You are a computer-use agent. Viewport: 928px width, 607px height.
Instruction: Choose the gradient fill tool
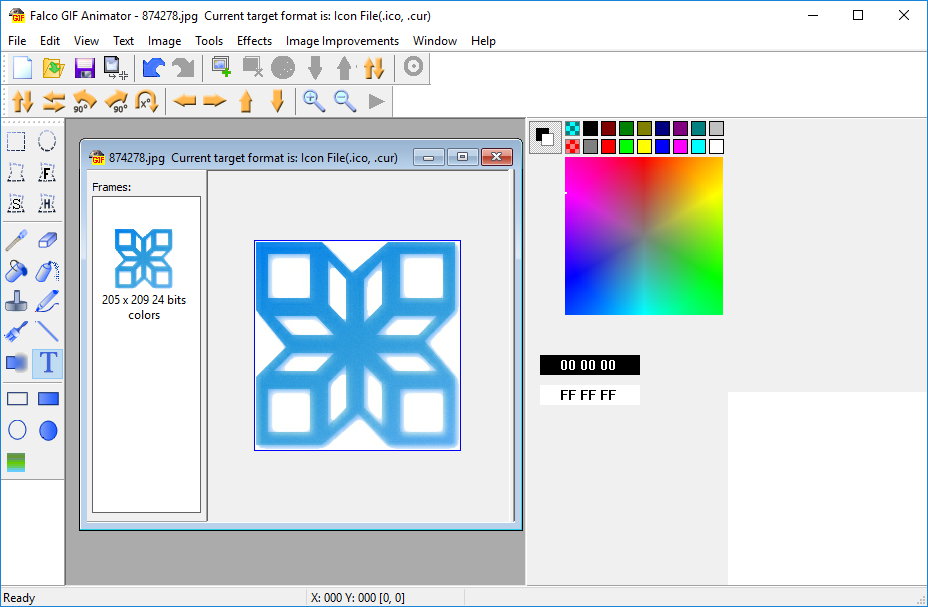16,462
